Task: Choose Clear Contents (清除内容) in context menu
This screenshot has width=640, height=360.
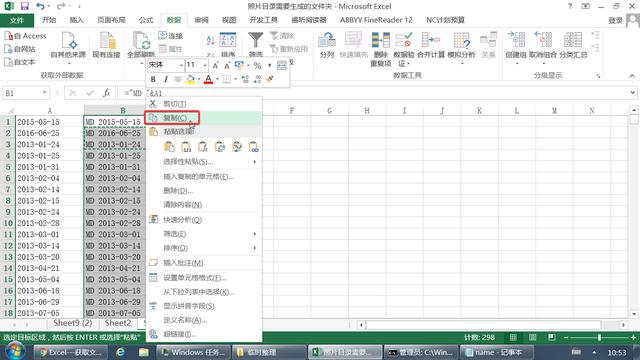Action: (x=204, y=204)
